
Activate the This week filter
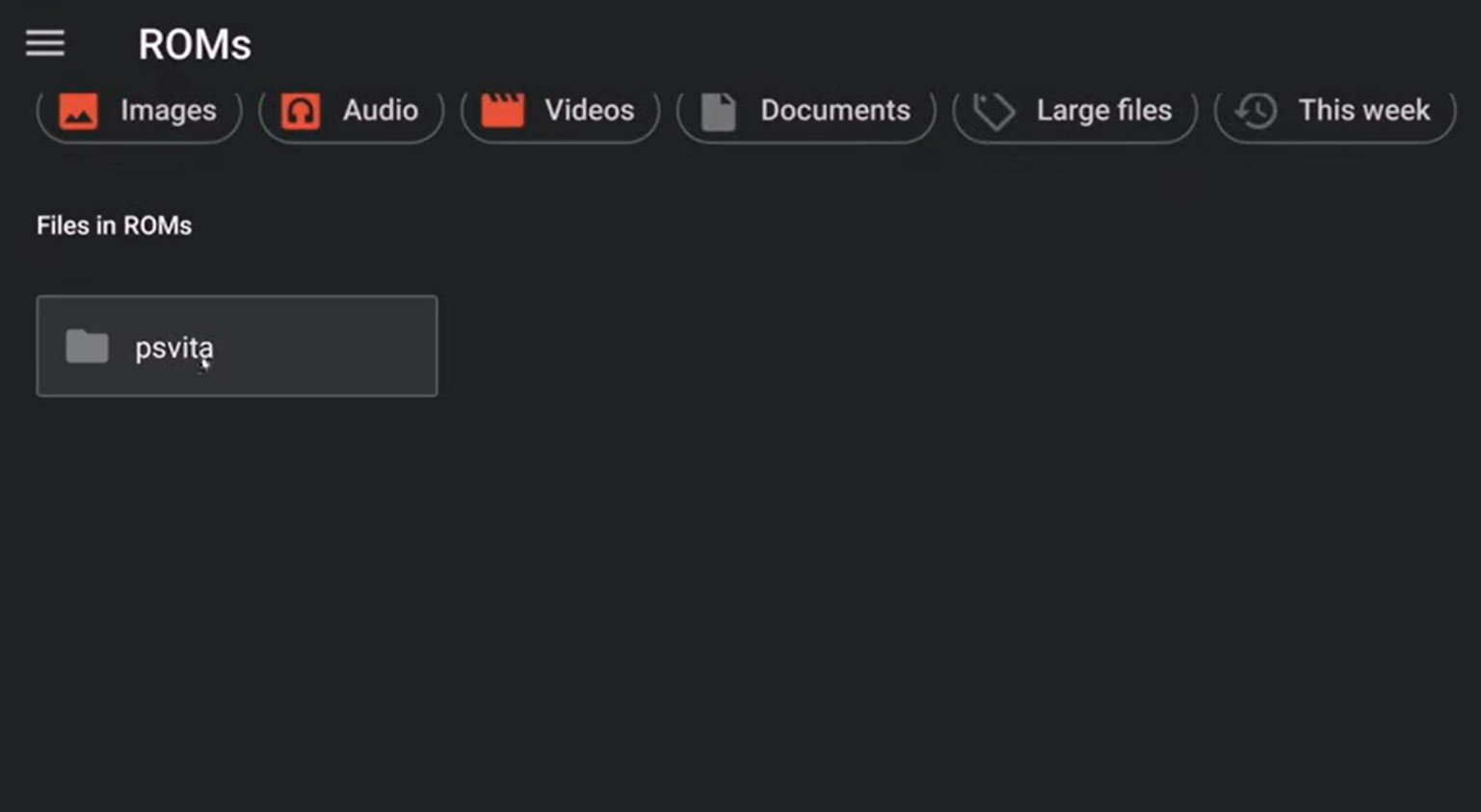(x=1333, y=110)
